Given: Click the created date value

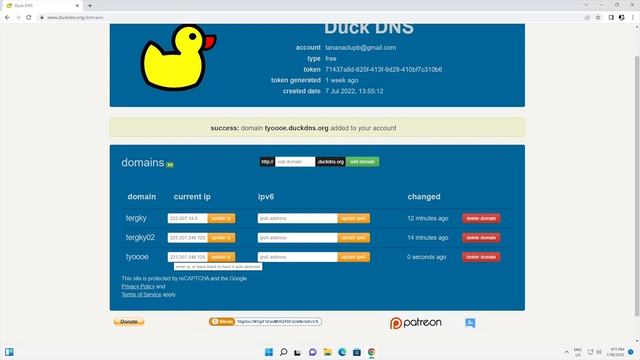Looking at the screenshot, I should (x=354, y=91).
